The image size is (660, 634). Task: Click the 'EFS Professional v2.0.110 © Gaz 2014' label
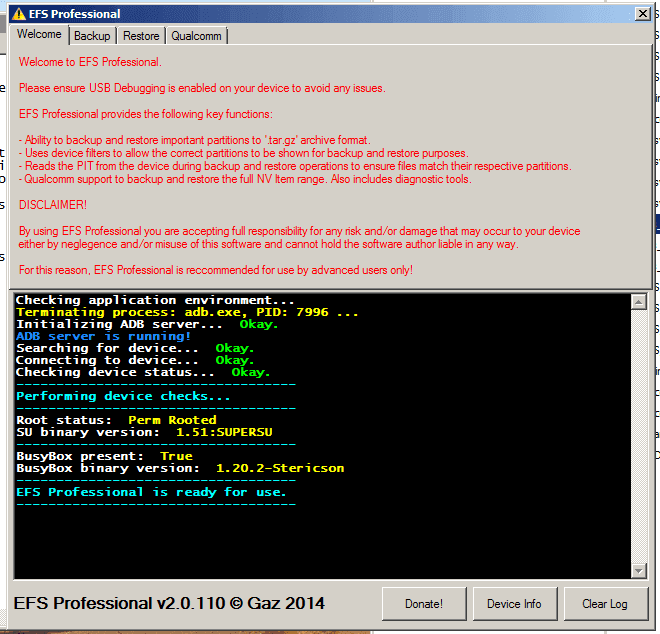pos(169,603)
